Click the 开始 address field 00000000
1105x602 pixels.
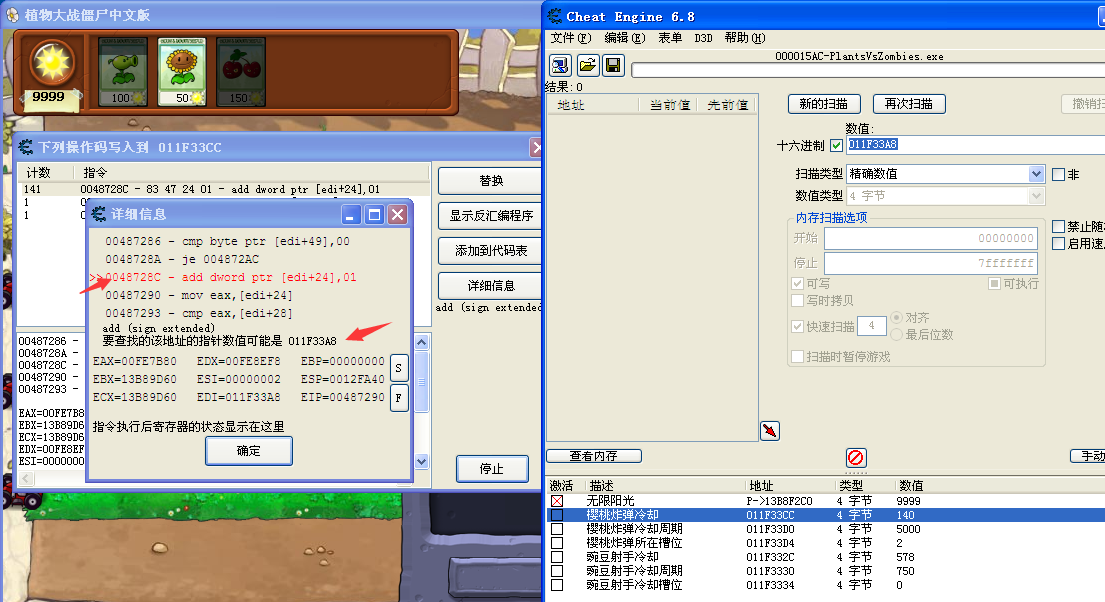(x=931, y=238)
